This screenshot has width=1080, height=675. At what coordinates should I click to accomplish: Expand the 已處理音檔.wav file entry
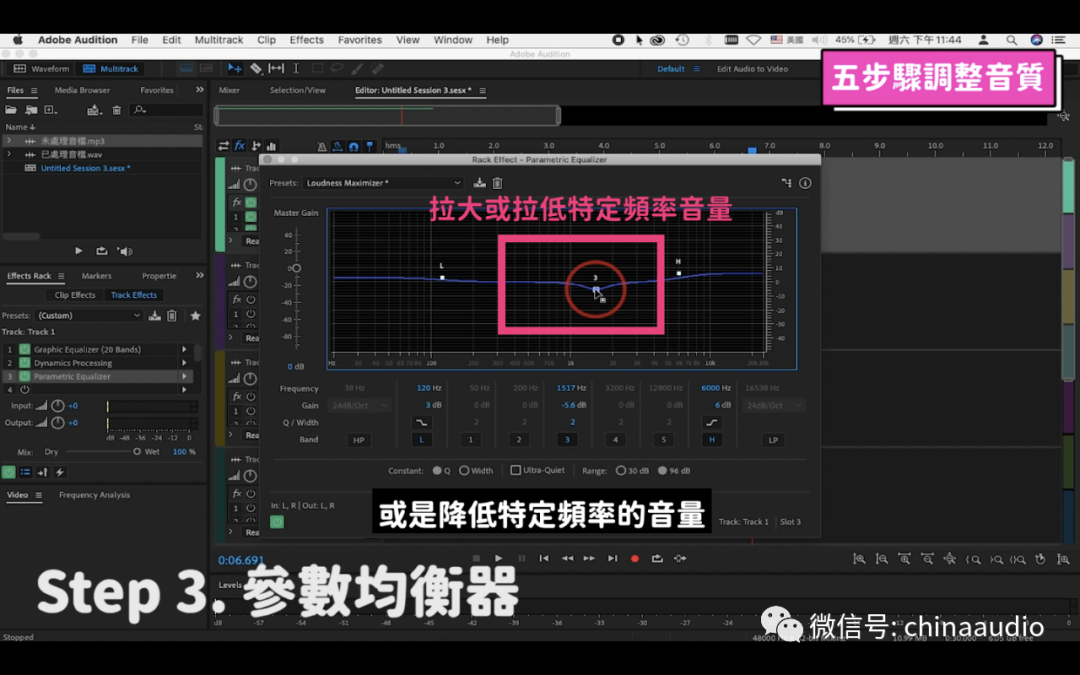pyautogui.click(x=9, y=154)
